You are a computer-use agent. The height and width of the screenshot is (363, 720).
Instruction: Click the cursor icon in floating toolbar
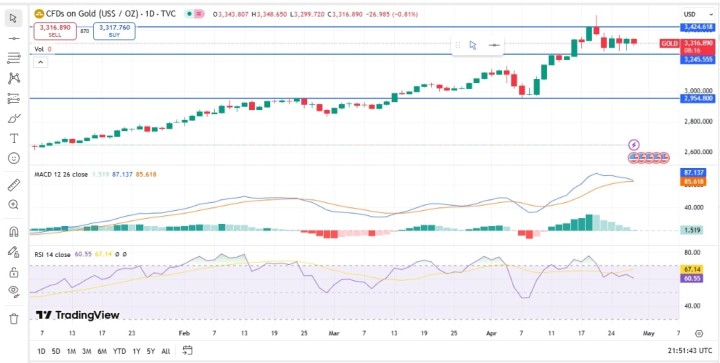coord(473,45)
